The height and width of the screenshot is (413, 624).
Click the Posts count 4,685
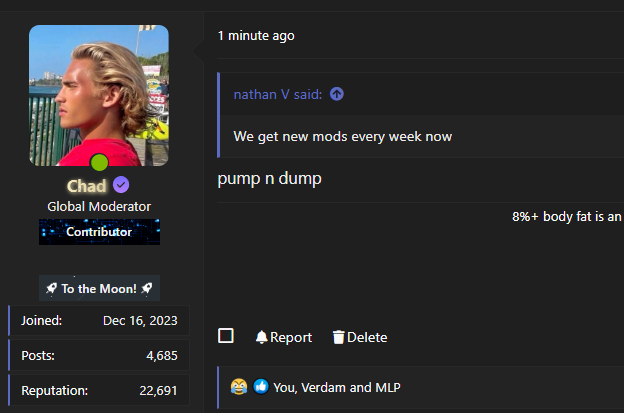pyautogui.click(x=161, y=355)
